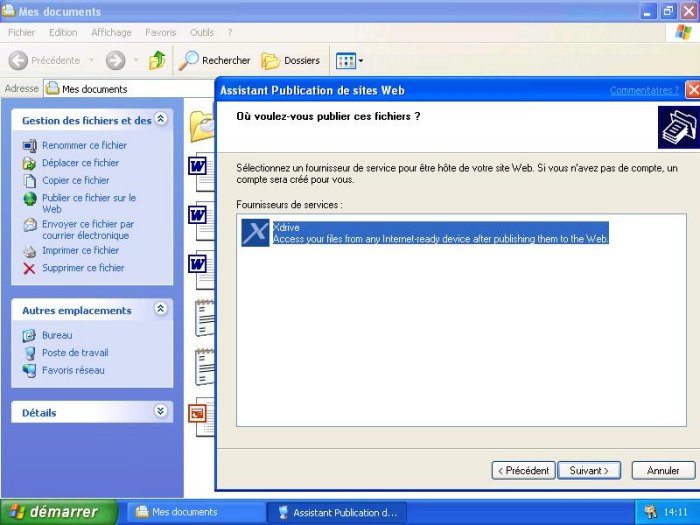Collapse Gestion des fichiers panel
Image resolution: width=700 pixels, height=525 pixels.
click(161, 120)
